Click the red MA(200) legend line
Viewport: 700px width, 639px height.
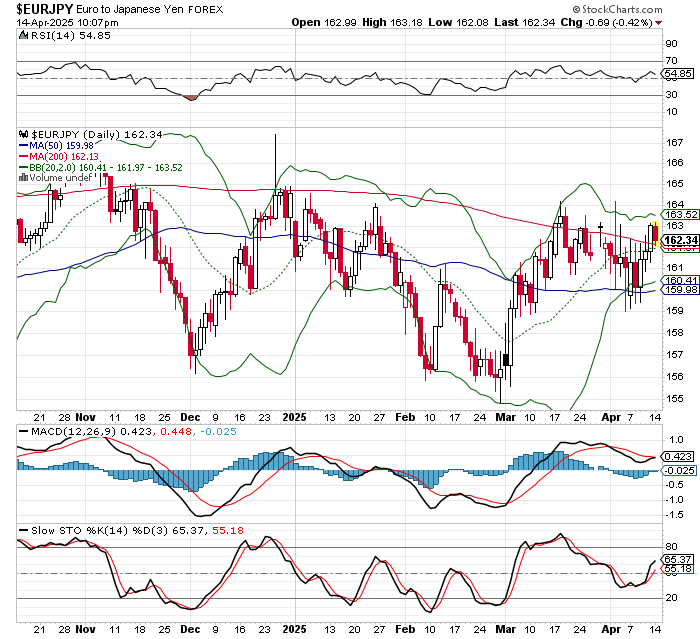click(25, 157)
